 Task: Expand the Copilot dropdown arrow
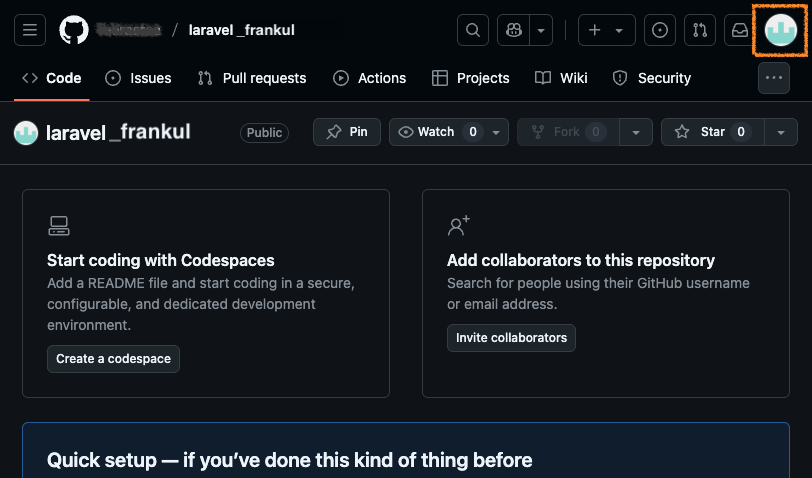541,30
